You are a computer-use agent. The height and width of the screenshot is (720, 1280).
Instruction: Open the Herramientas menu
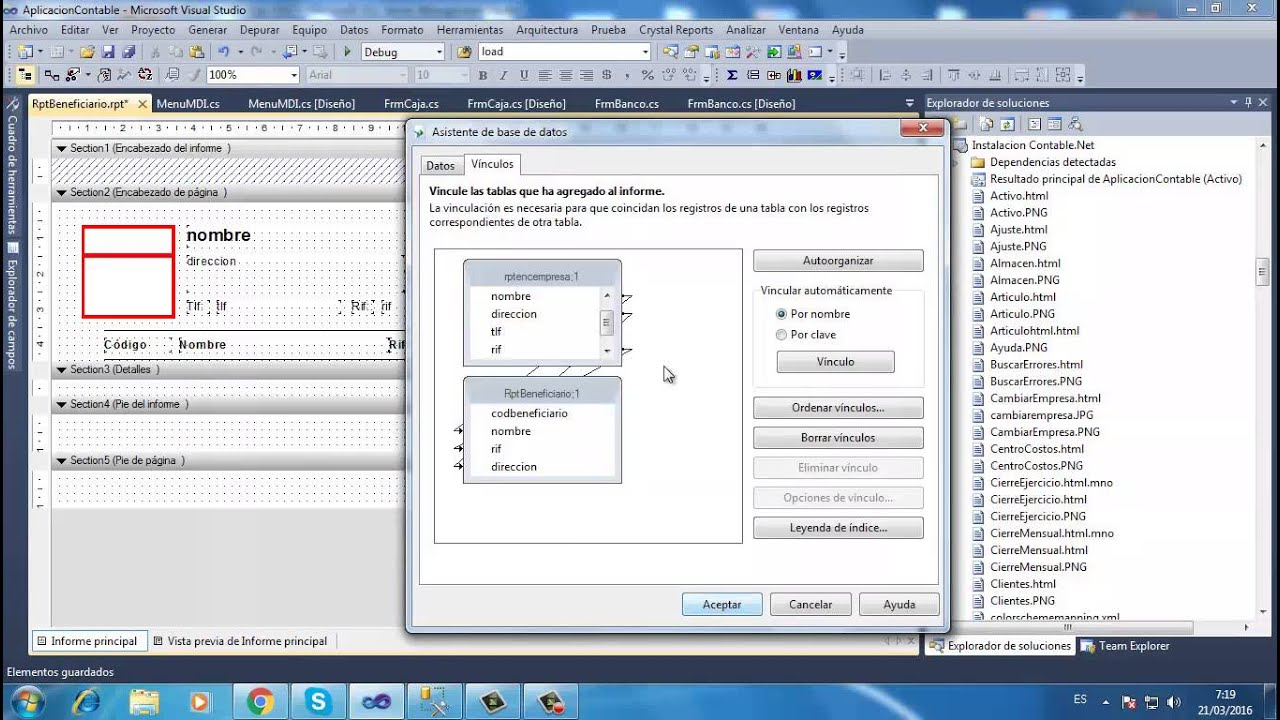(470, 30)
